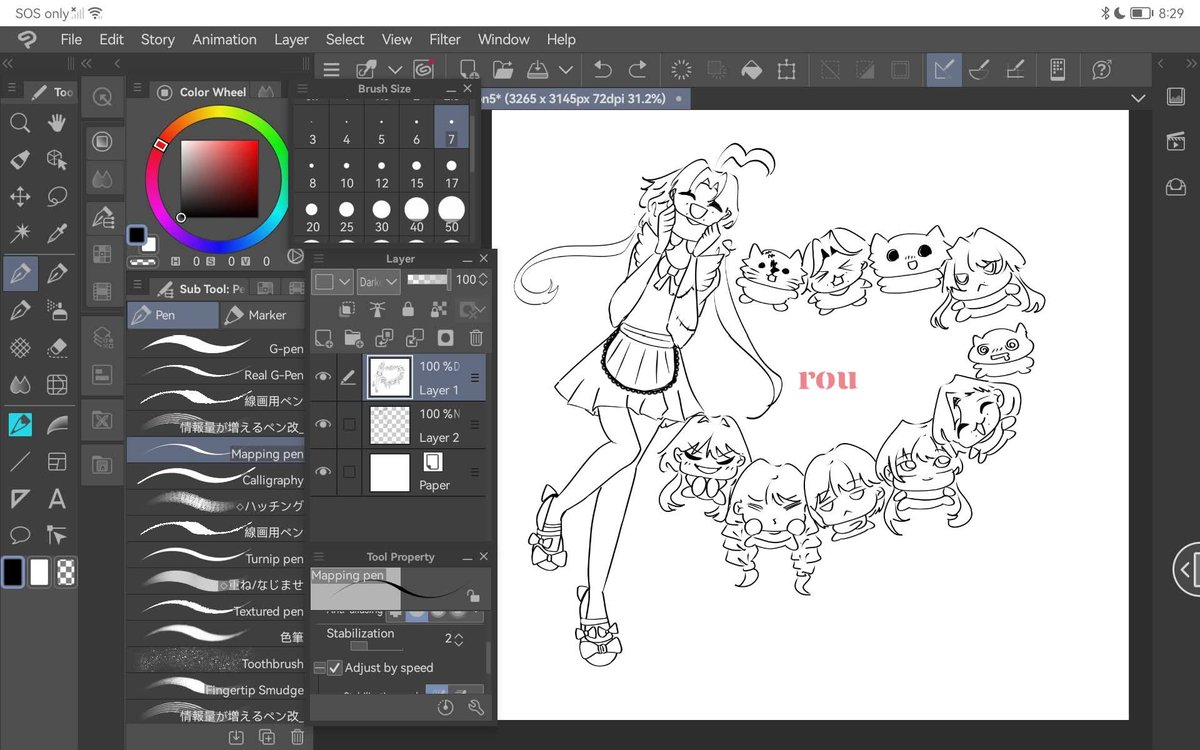Hide the Paper layer eye icon
This screenshot has width=1200, height=750.
[x=323, y=472]
